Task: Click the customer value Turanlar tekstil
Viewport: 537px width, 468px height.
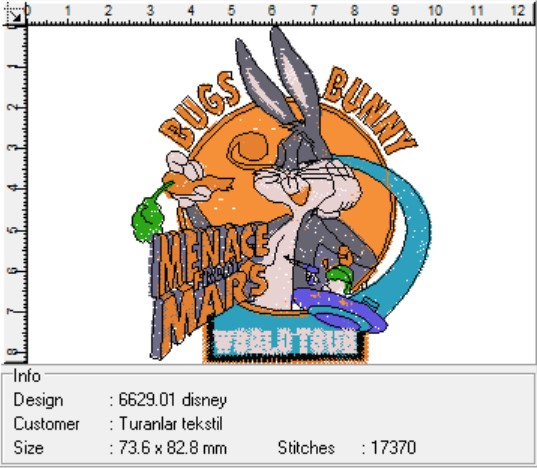Action: click(171, 424)
